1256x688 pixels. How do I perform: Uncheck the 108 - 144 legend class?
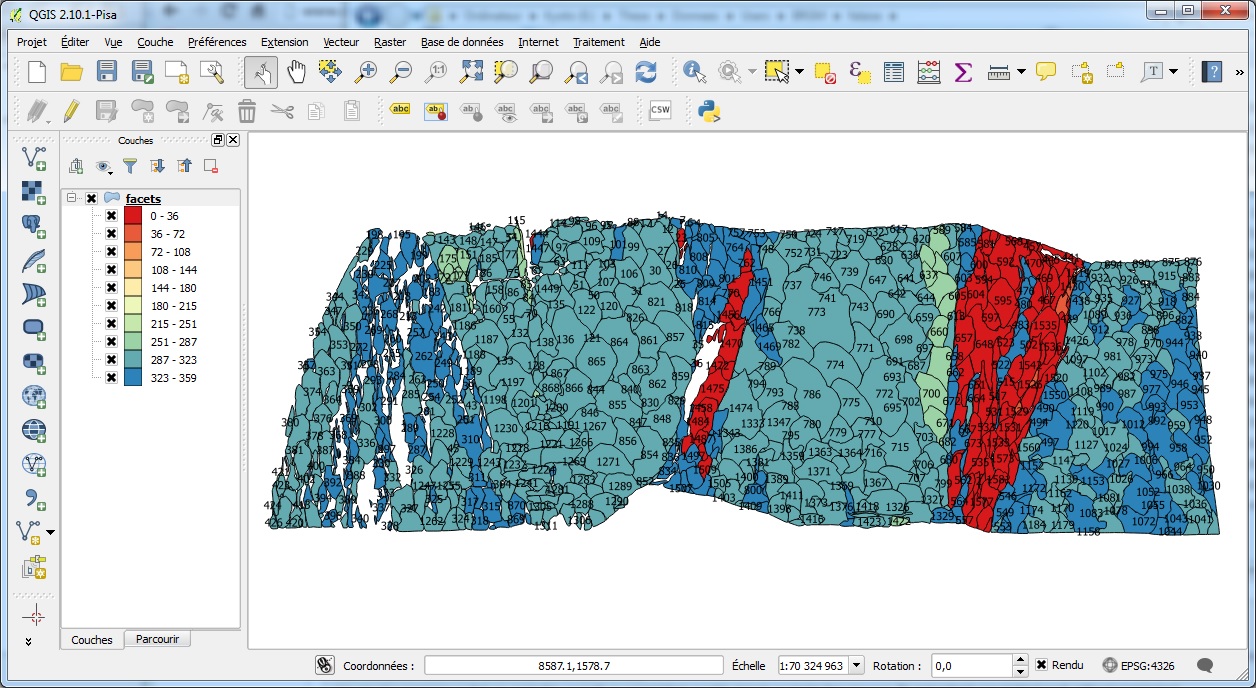(x=111, y=269)
